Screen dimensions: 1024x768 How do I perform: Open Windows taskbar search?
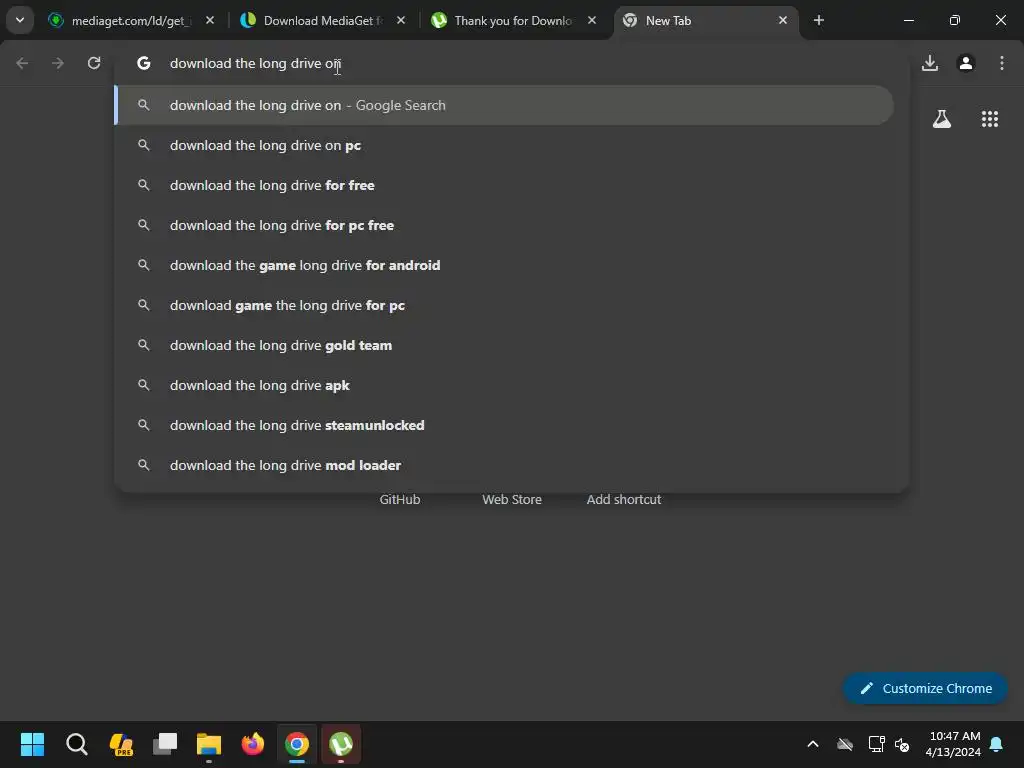(76, 744)
